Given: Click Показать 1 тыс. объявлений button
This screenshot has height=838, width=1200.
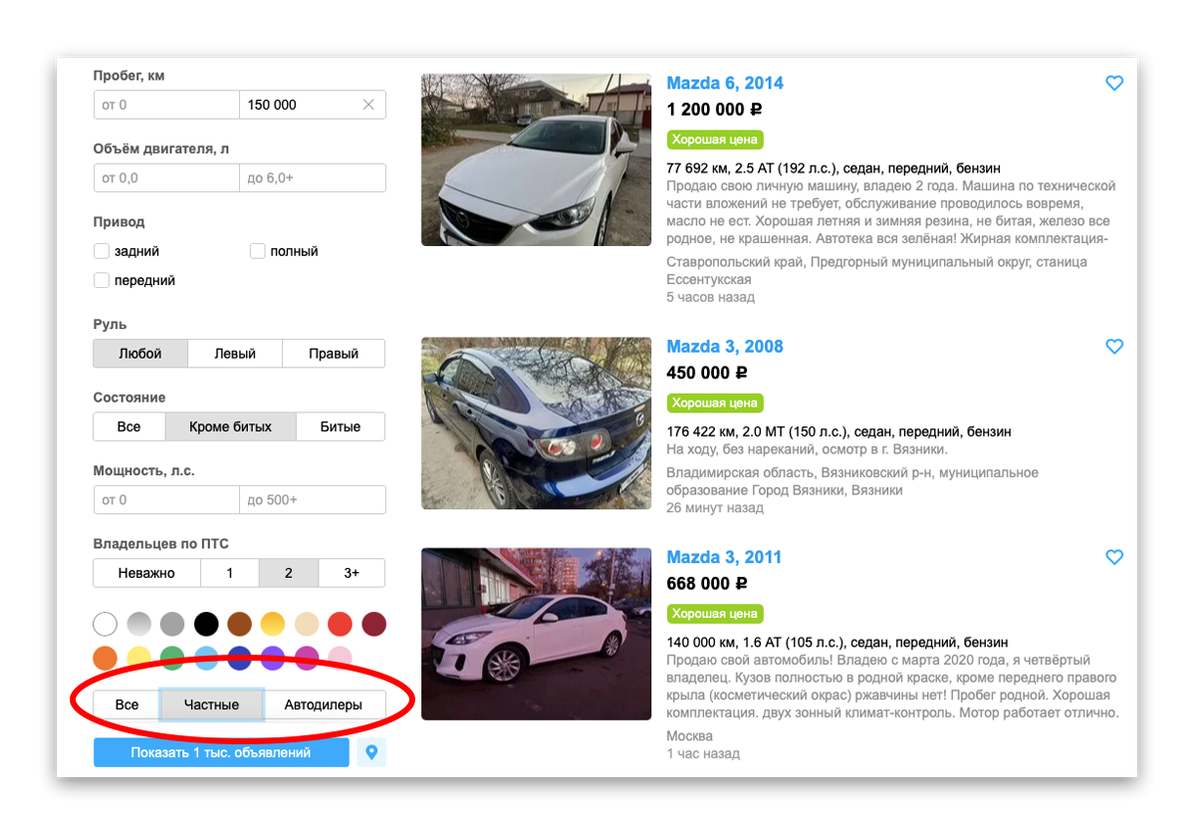Looking at the screenshot, I should point(221,752).
